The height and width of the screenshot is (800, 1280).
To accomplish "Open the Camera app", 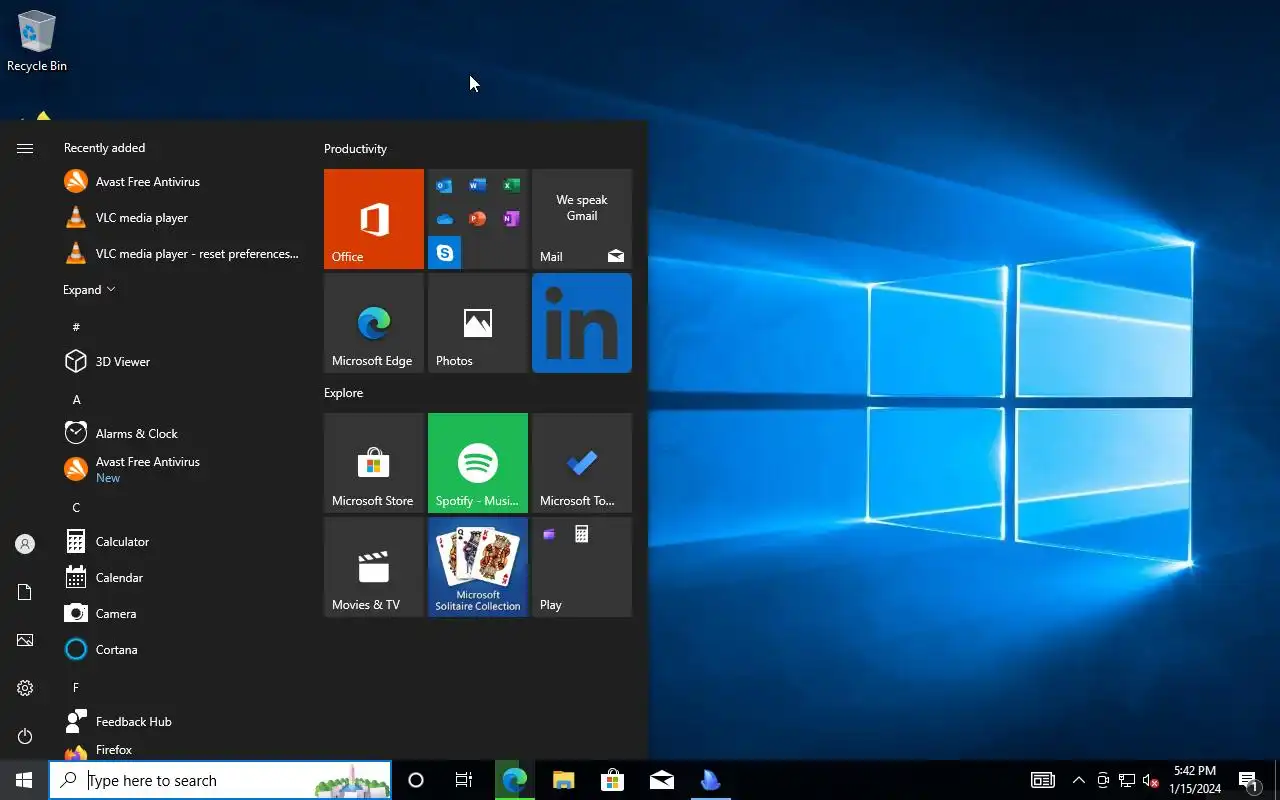I will click(x=180, y=614).
